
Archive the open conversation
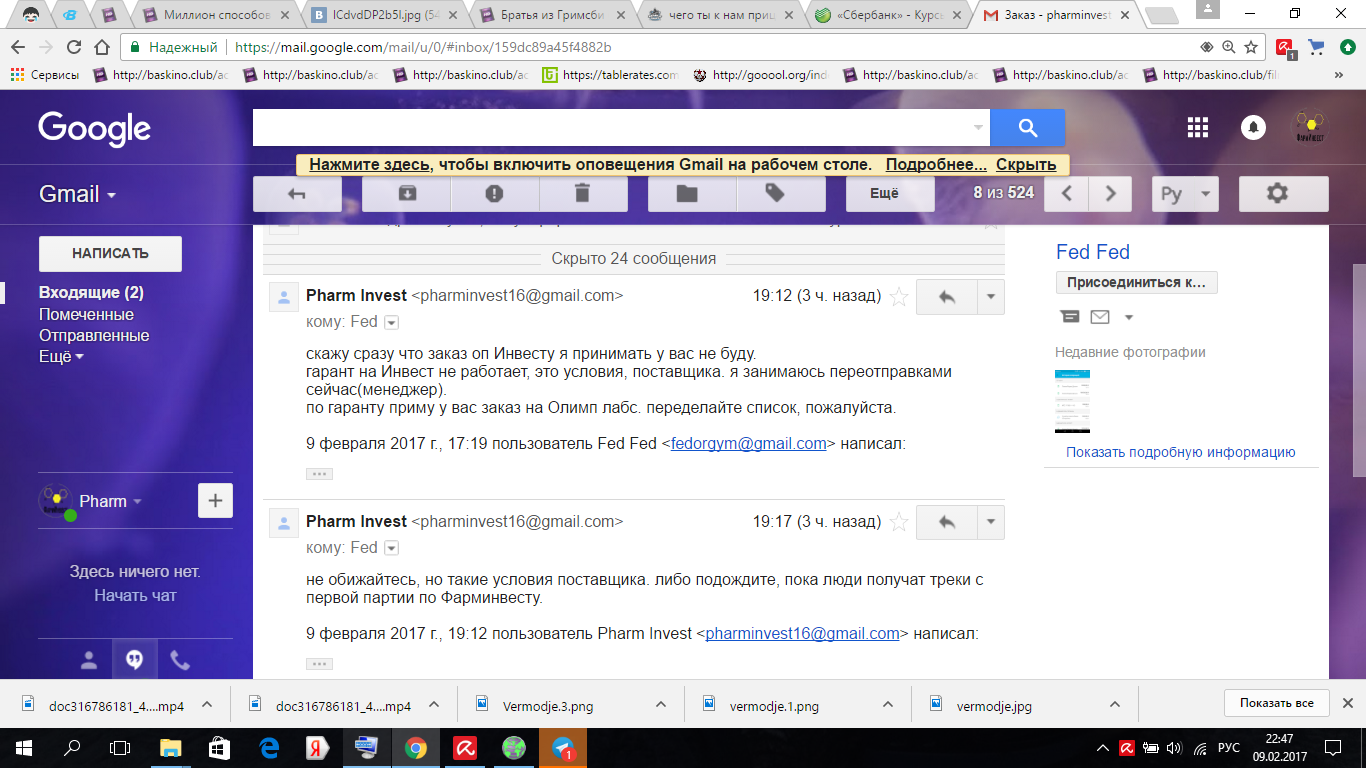tap(407, 194)
